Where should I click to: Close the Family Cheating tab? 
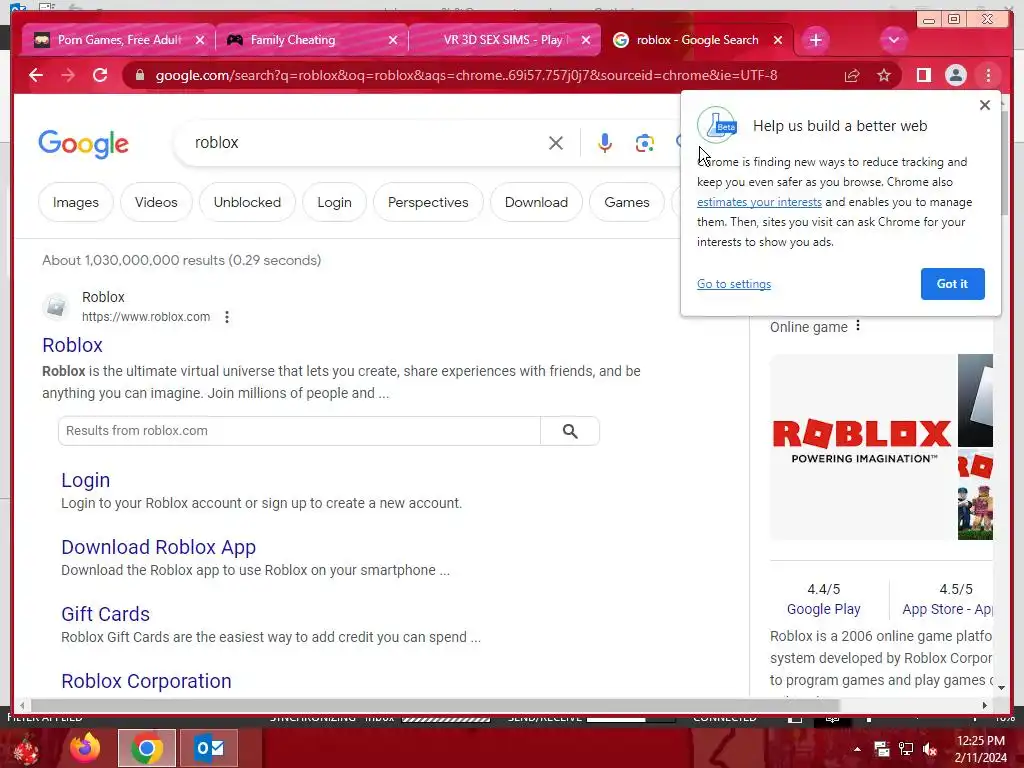click(392, 40)
